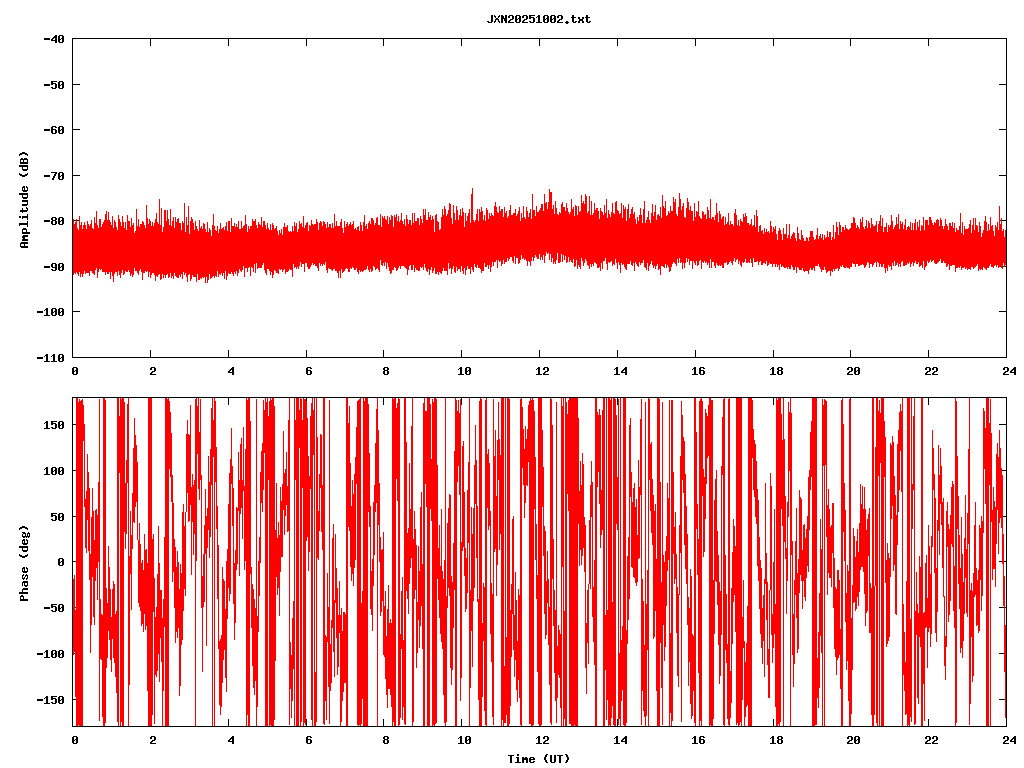Click the plot title JXN20251002.txt
The height and width of the screenshot is (768, 1024).
pyautogui.click(x=538, y=19)
